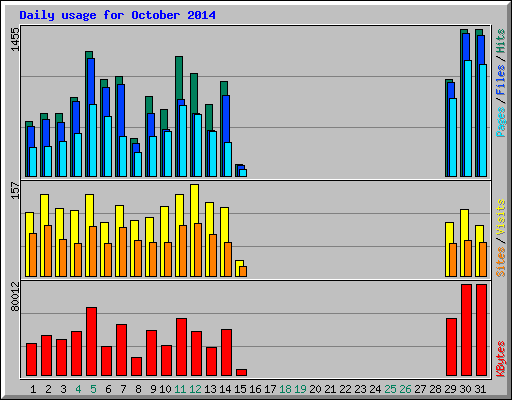512x400 pixels.
Task: Click the green Hits bar for day 12
Action: [194, 93]
